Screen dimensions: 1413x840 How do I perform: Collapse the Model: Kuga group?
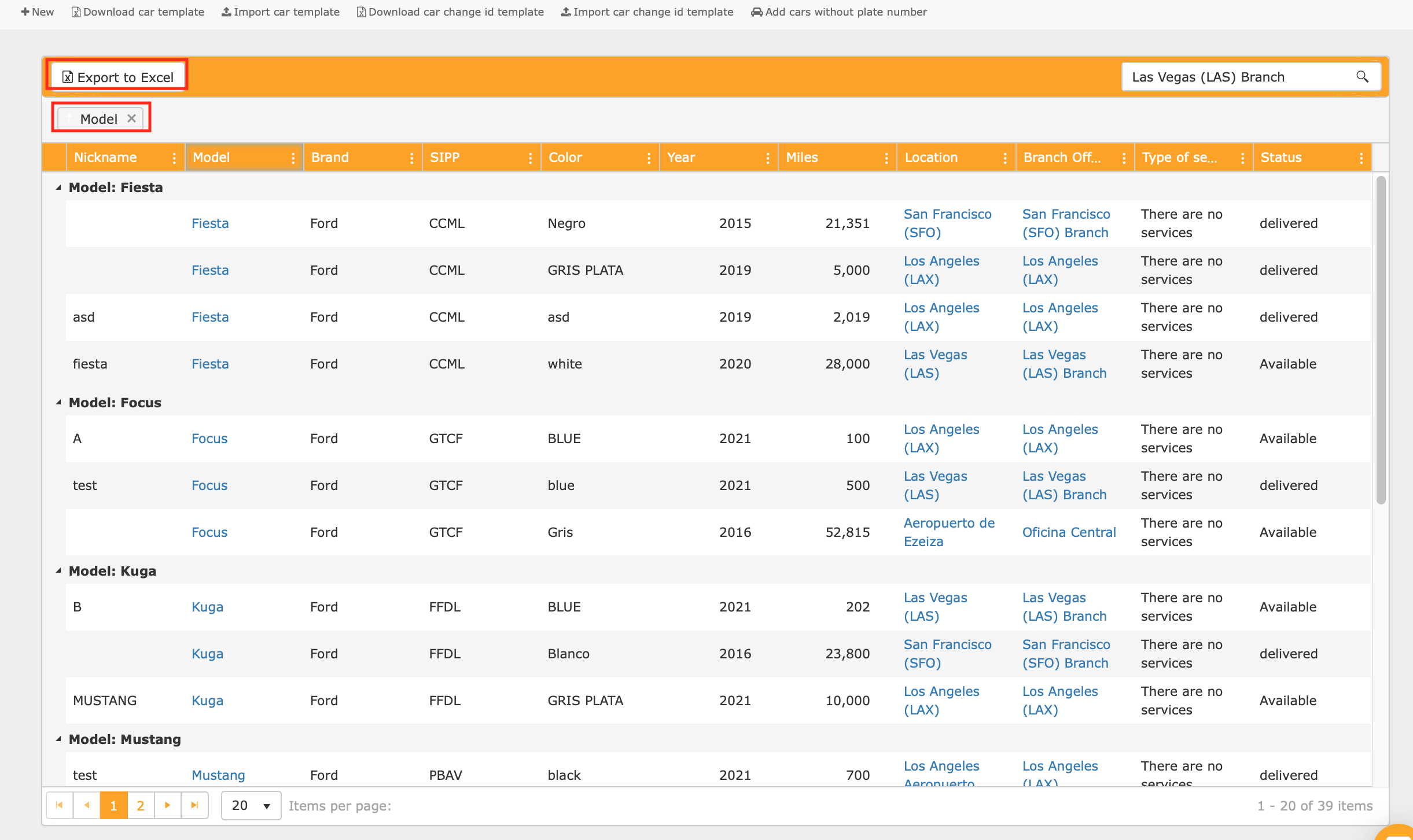click(58, 571)
